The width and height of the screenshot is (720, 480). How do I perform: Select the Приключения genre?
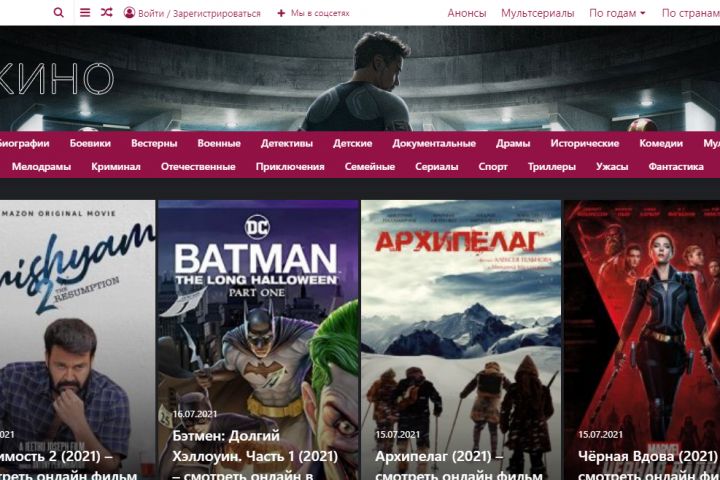[290, 167]
